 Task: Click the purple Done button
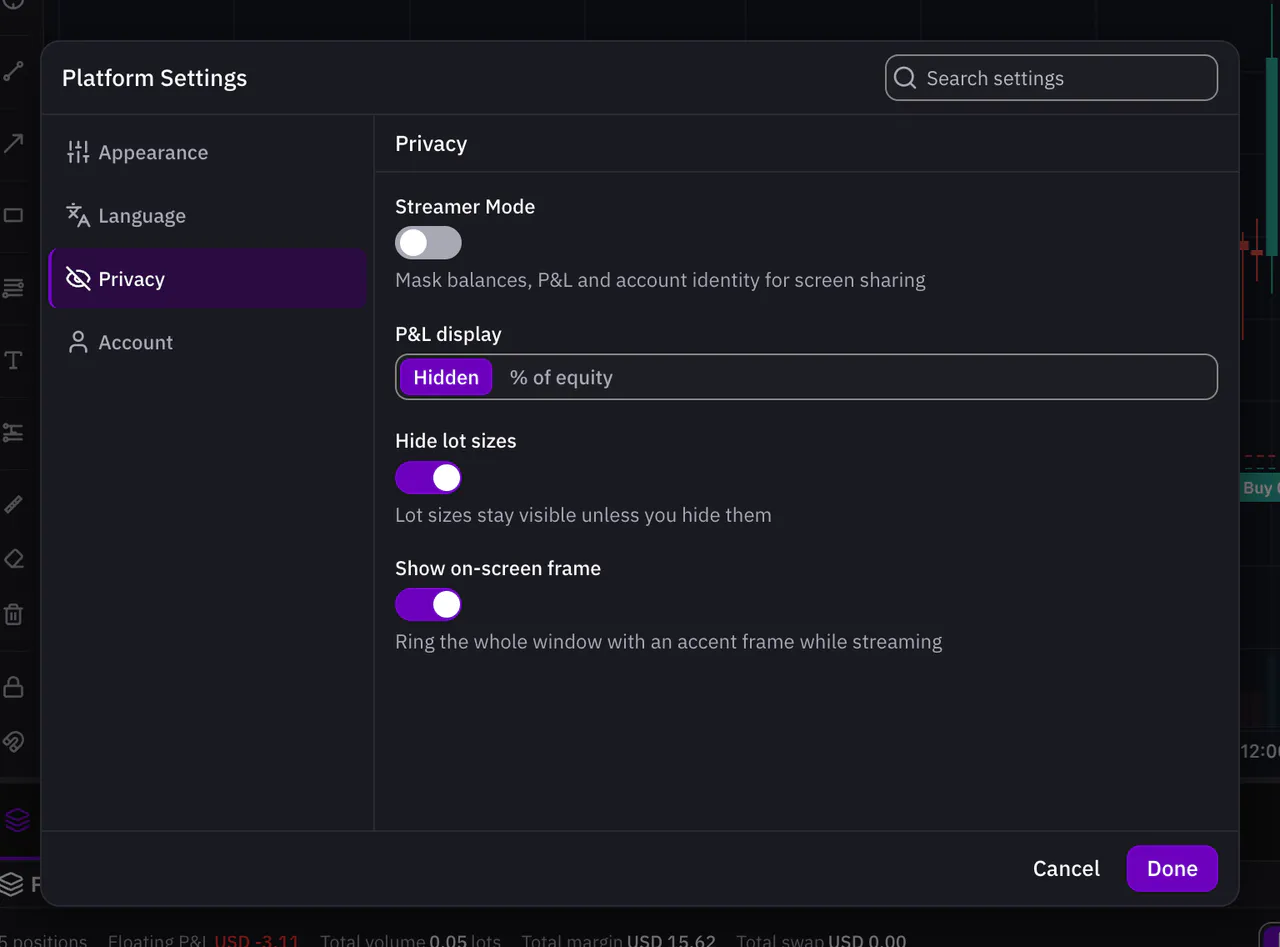[1172, 869]
